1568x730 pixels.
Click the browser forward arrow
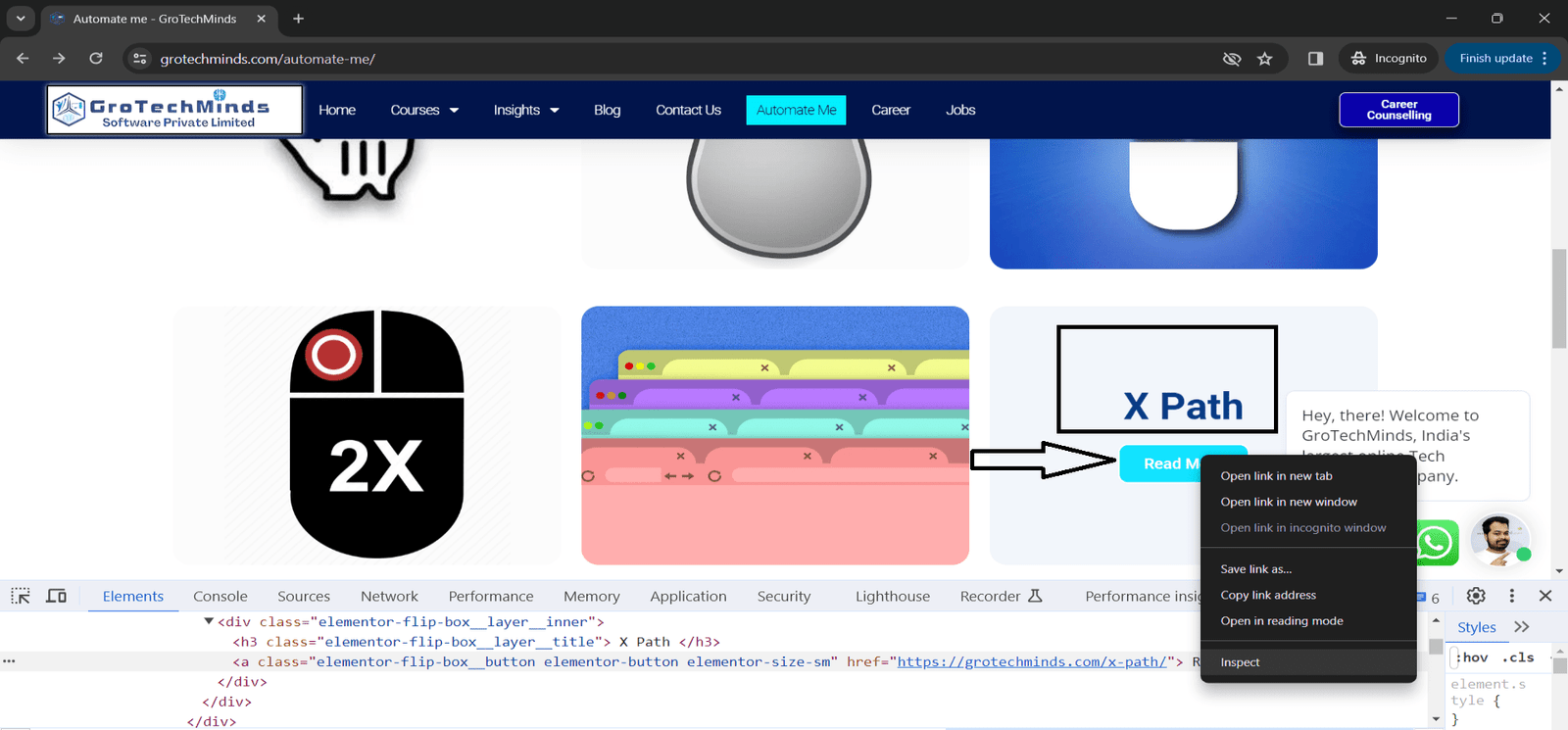[x=59, y=59]
